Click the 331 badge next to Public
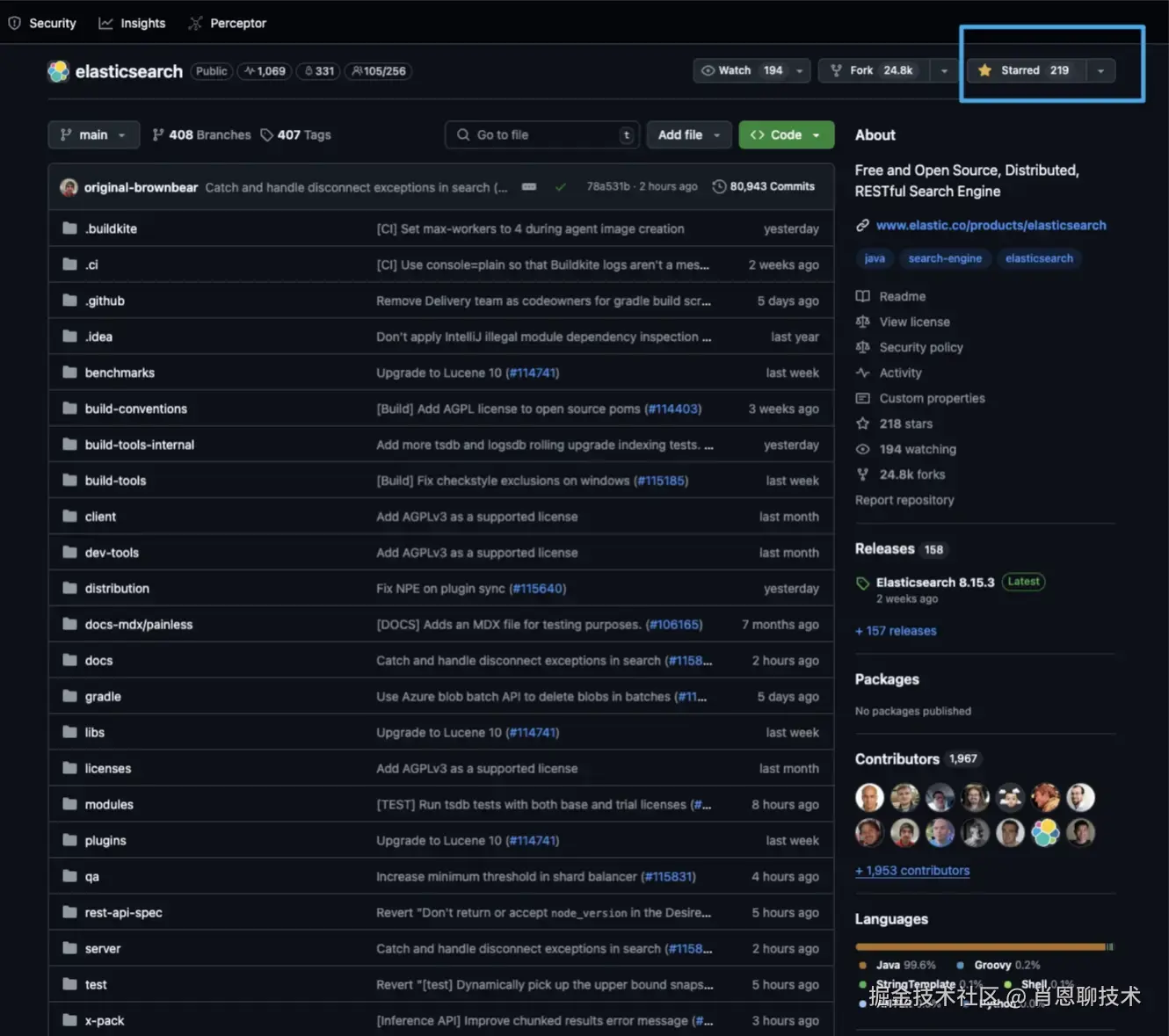The width and height of the screenshot is (1169, 1036). pos(319,71)
